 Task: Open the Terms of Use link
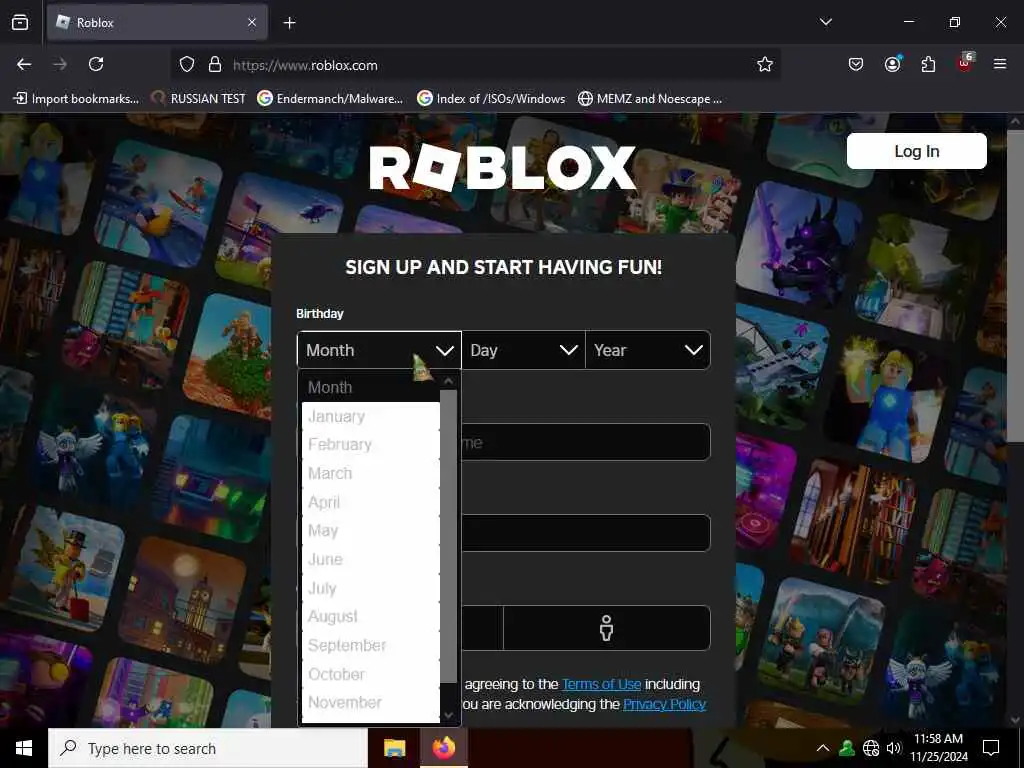point(601,684)
